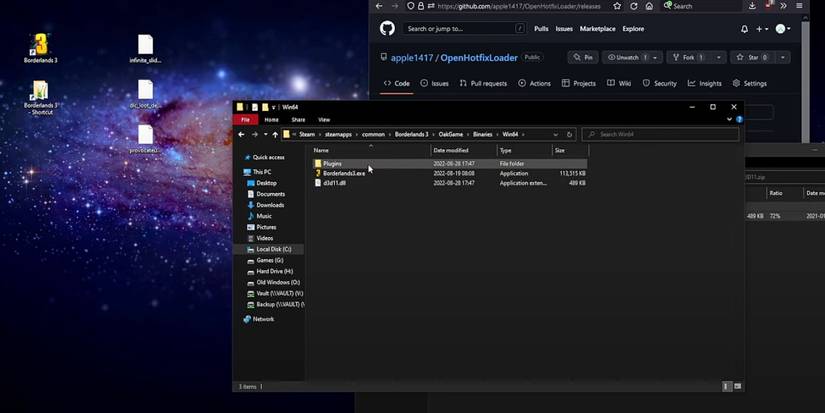Open the Fork button dropdown arrow

[x=719, y=57]
